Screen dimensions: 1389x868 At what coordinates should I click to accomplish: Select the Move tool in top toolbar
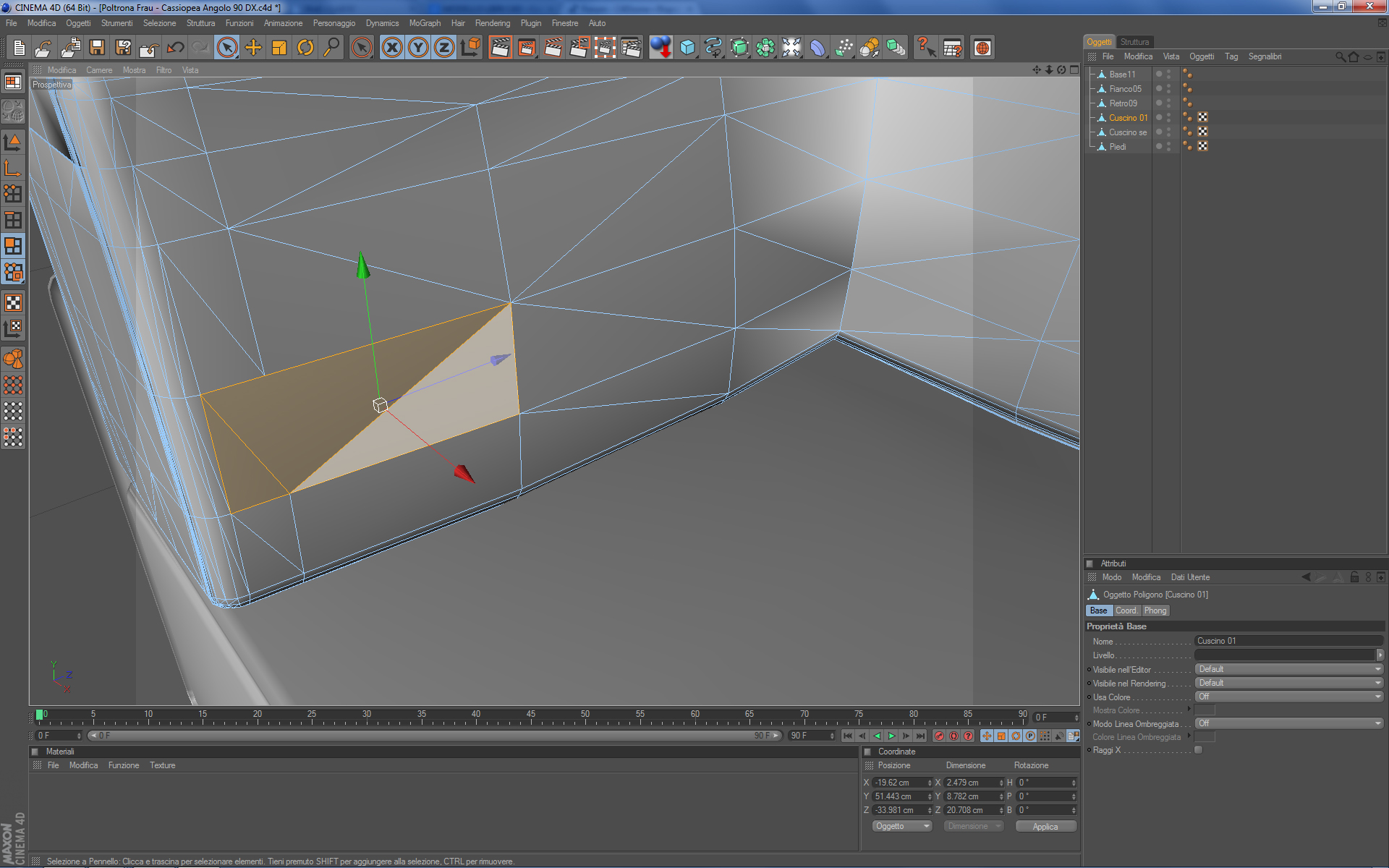(x=253, y=48)
